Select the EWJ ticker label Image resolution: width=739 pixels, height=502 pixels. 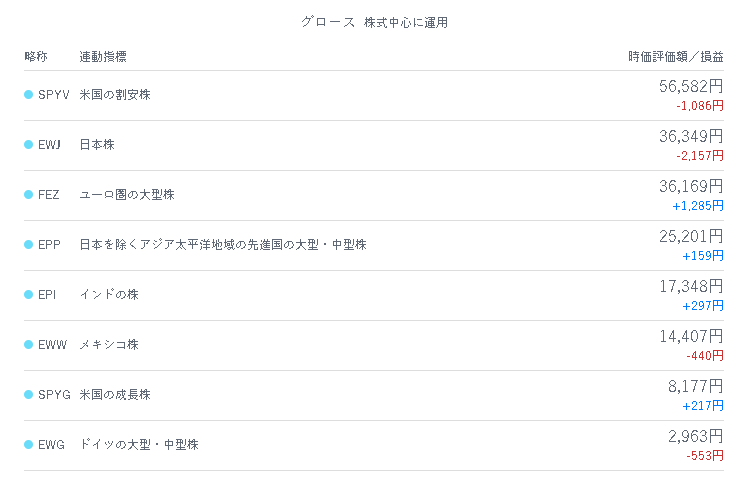click(49, 145)
